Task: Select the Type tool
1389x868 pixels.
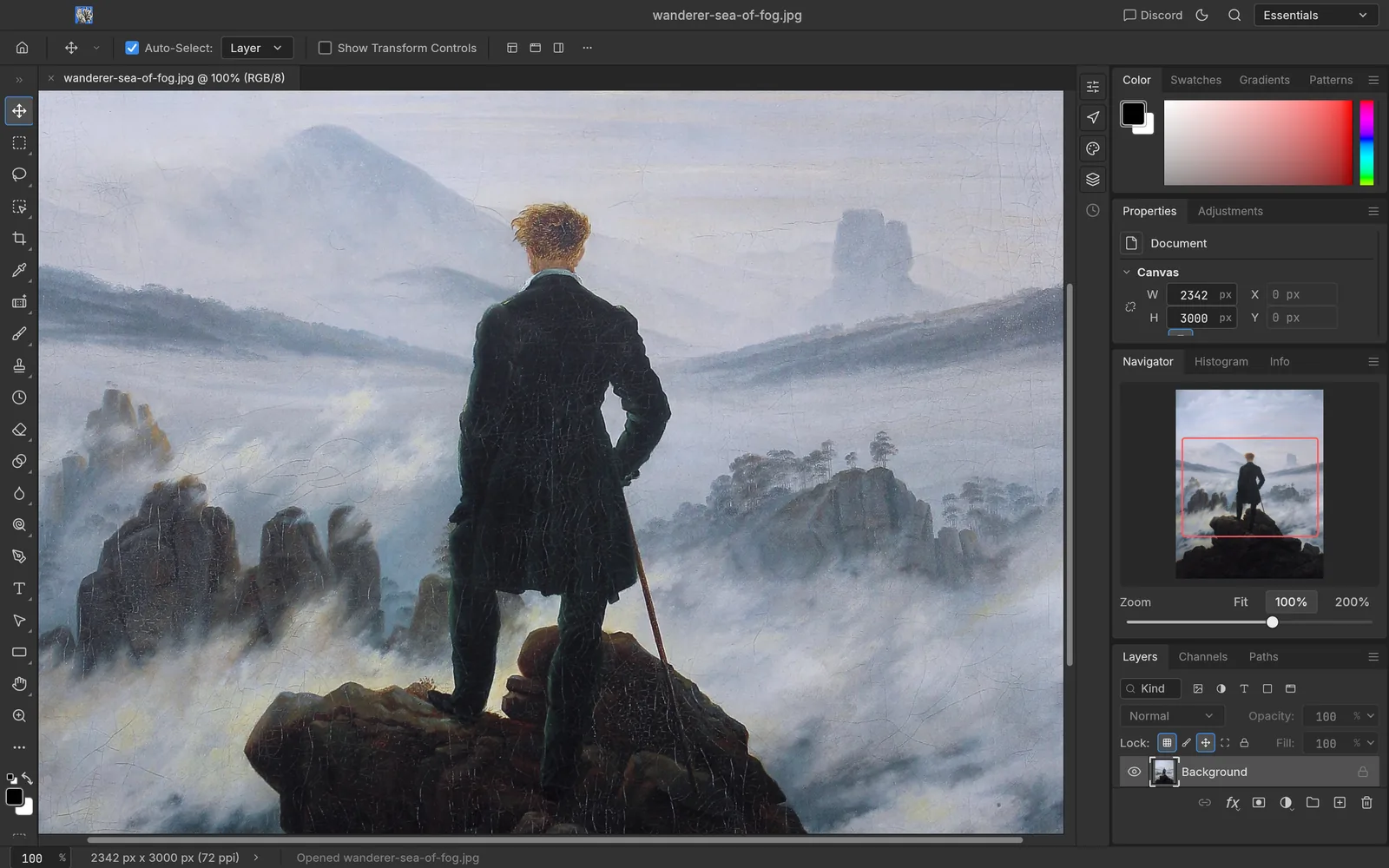Action: (19, 589)
